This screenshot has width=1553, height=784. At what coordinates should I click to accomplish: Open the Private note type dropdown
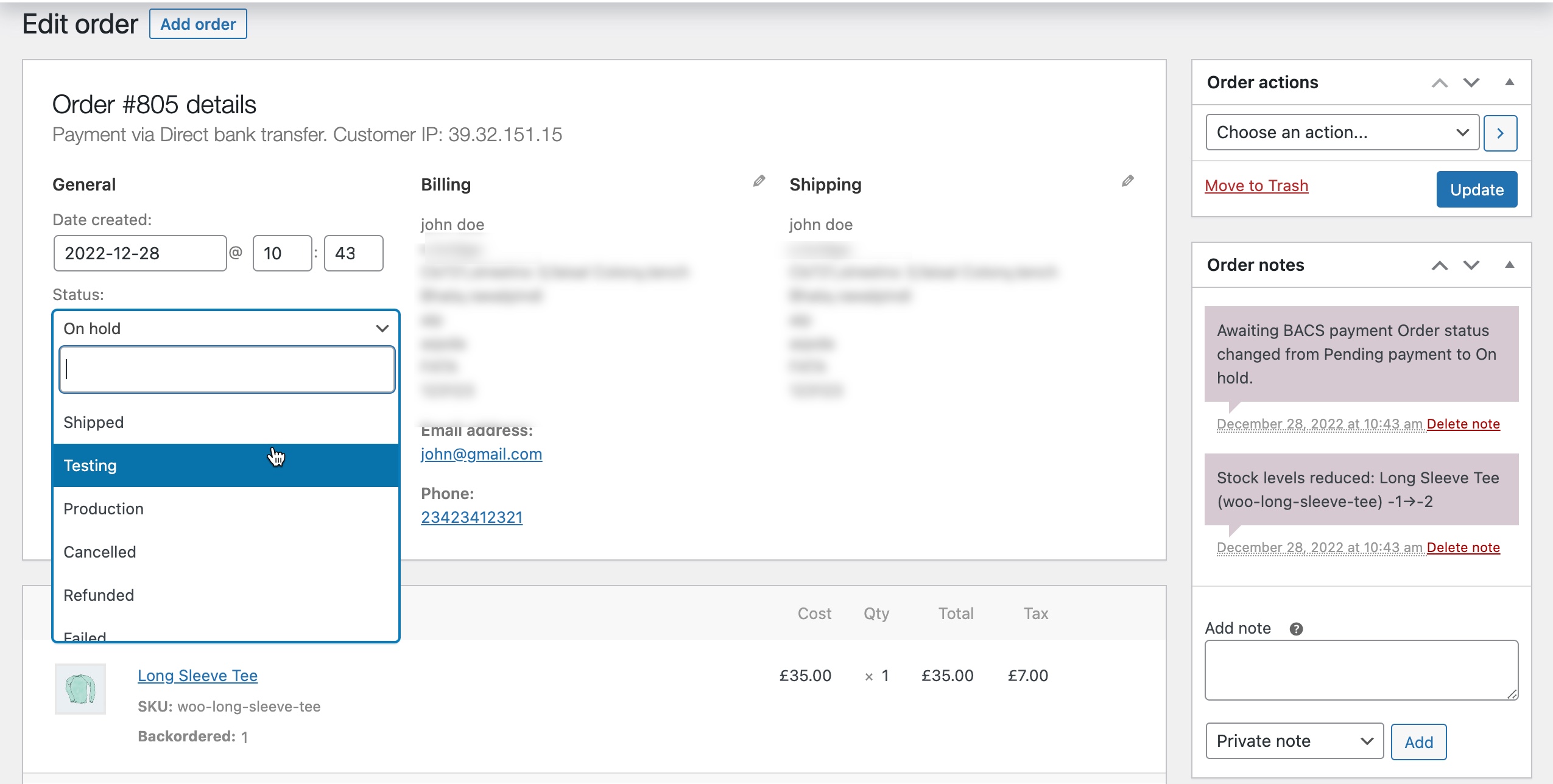click(1293, 741)
